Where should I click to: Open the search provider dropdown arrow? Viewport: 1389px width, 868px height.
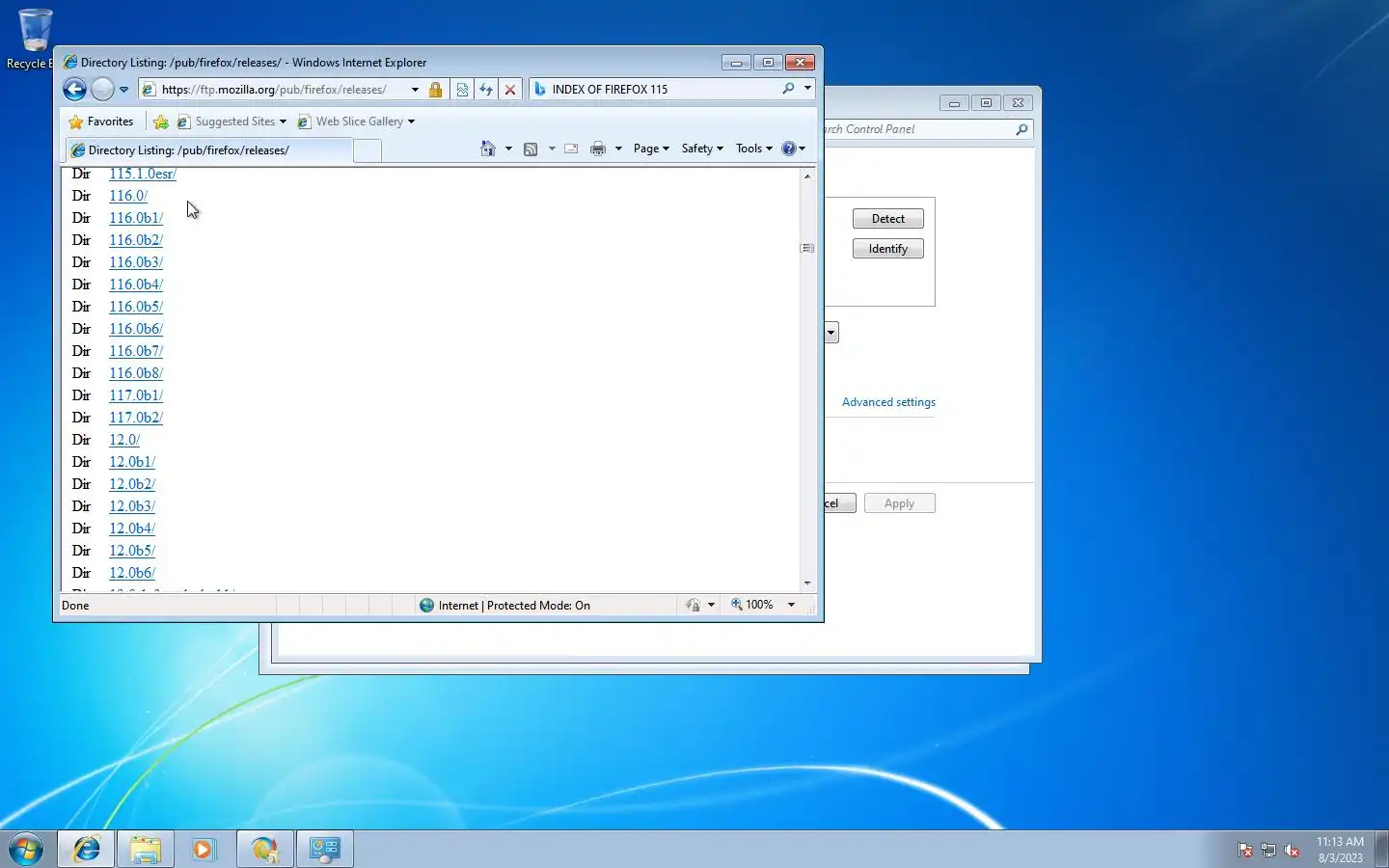(x=807, y=89)
